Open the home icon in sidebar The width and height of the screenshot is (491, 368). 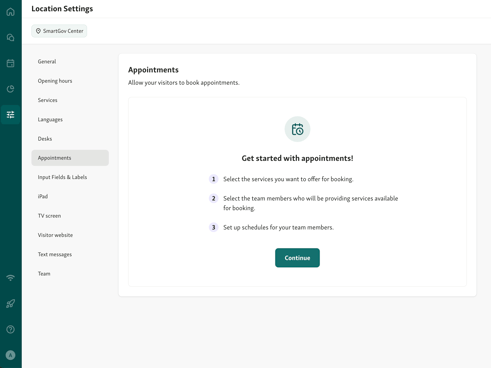tap(11, 12)
